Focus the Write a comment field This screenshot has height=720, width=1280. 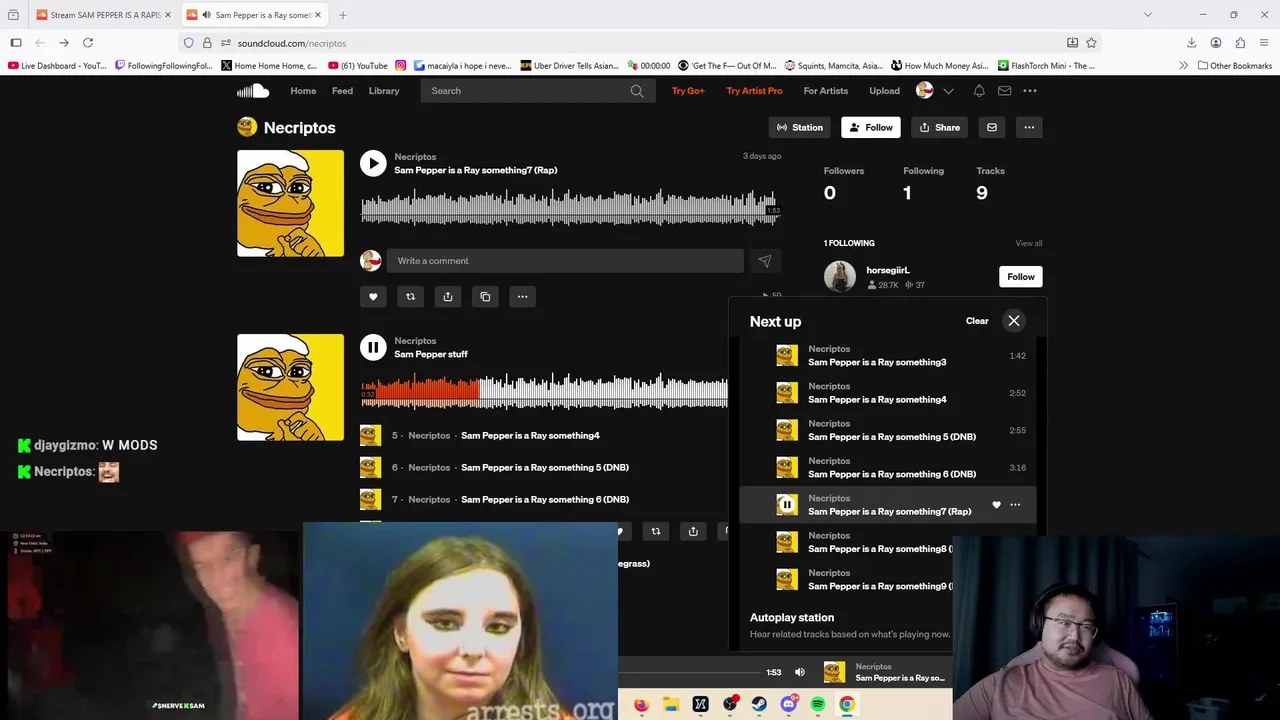pos(565,261)
